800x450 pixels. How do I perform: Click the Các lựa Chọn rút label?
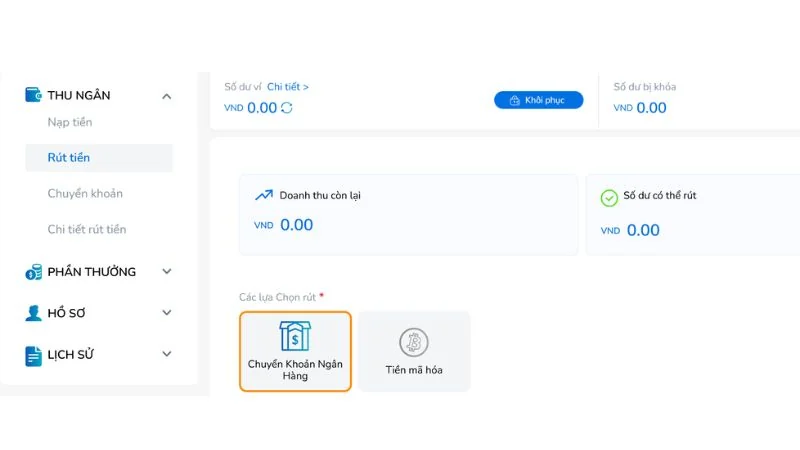point(278,297)
